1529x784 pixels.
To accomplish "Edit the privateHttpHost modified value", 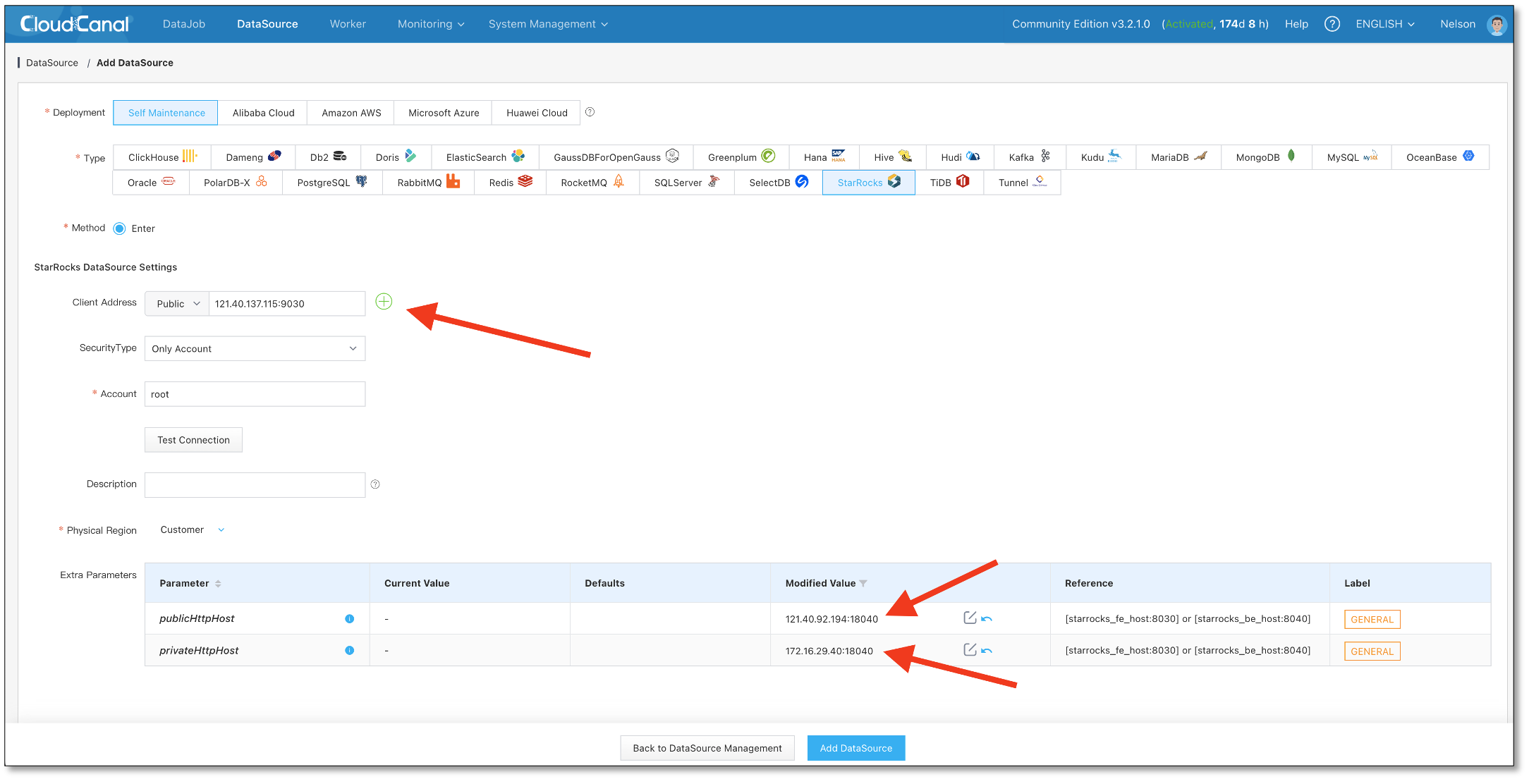I will coord(970,649).
